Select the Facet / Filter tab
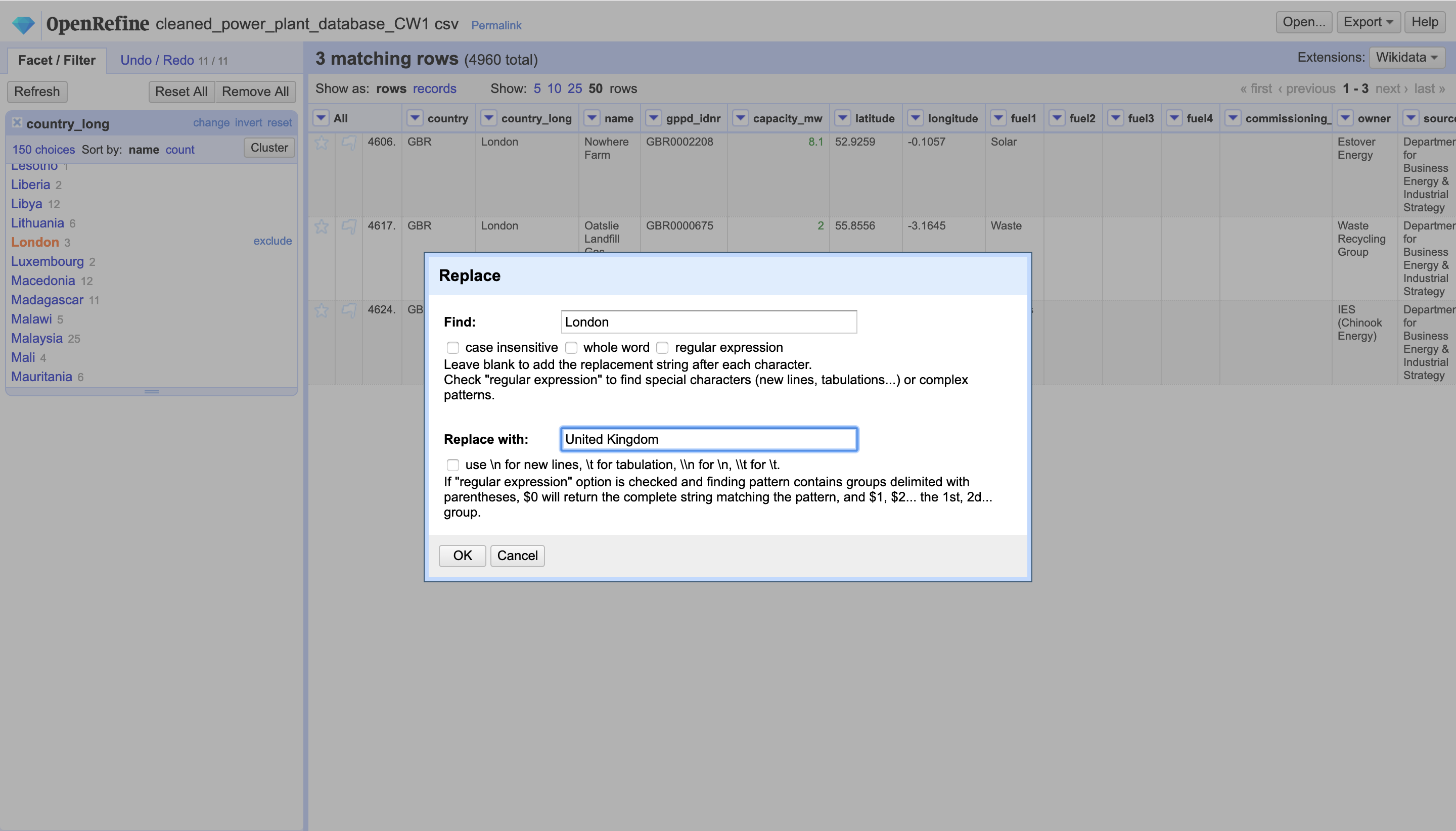 point(57,61)
